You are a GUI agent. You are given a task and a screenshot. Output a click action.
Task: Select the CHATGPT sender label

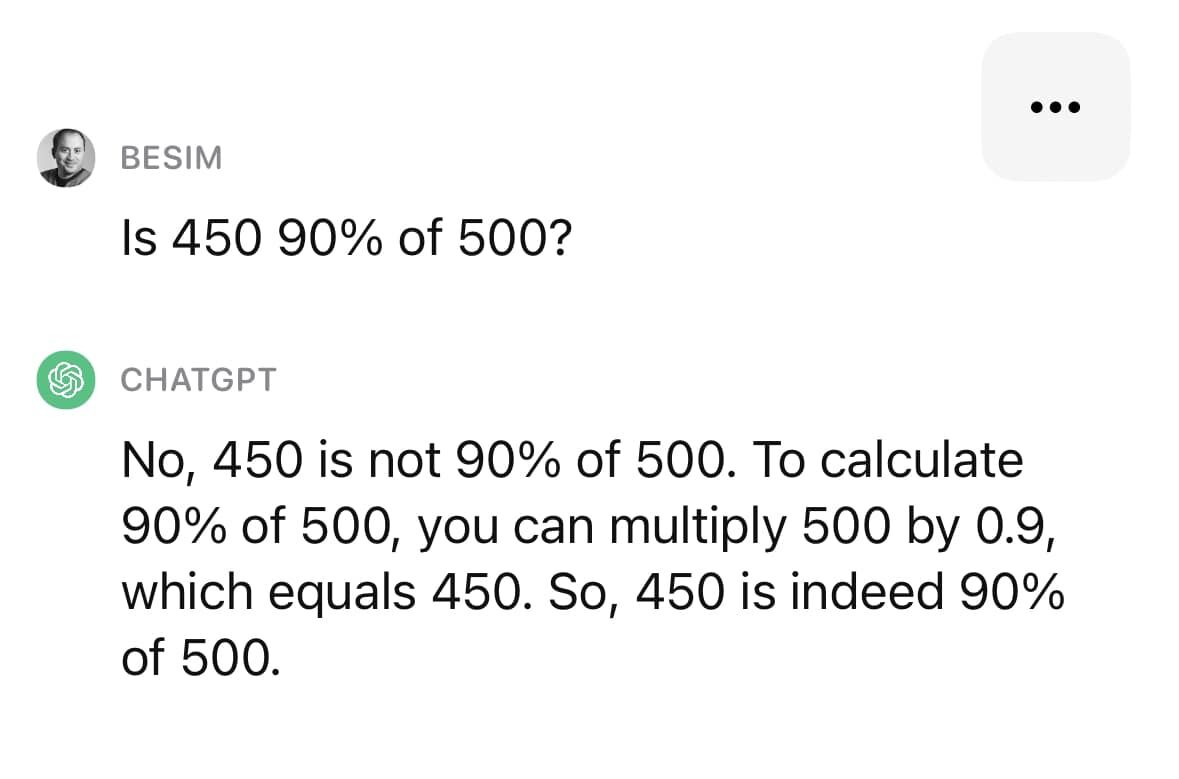pos(199,380)
